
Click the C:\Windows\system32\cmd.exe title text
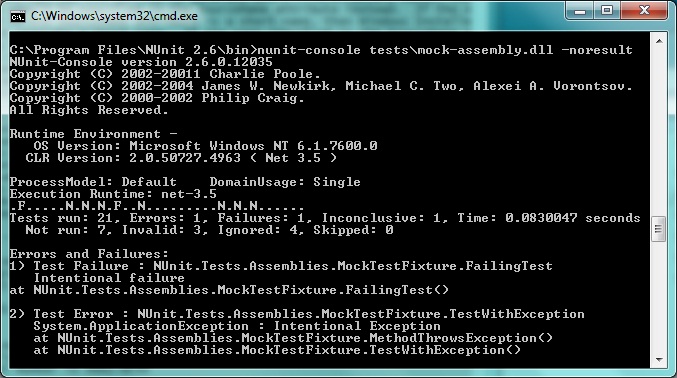[x=114, y=16]
